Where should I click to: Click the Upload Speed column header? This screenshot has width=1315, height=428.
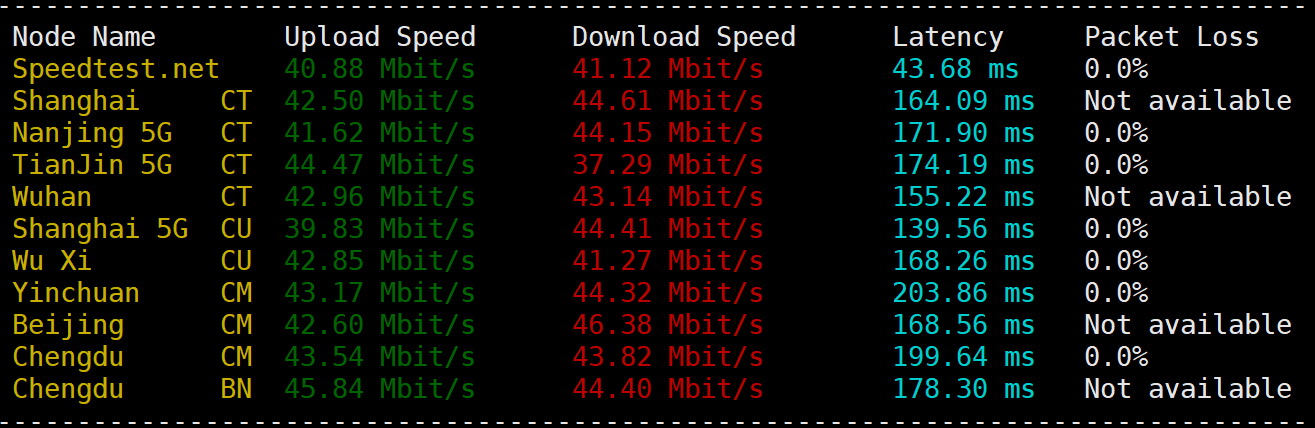[x=380, y=37]
